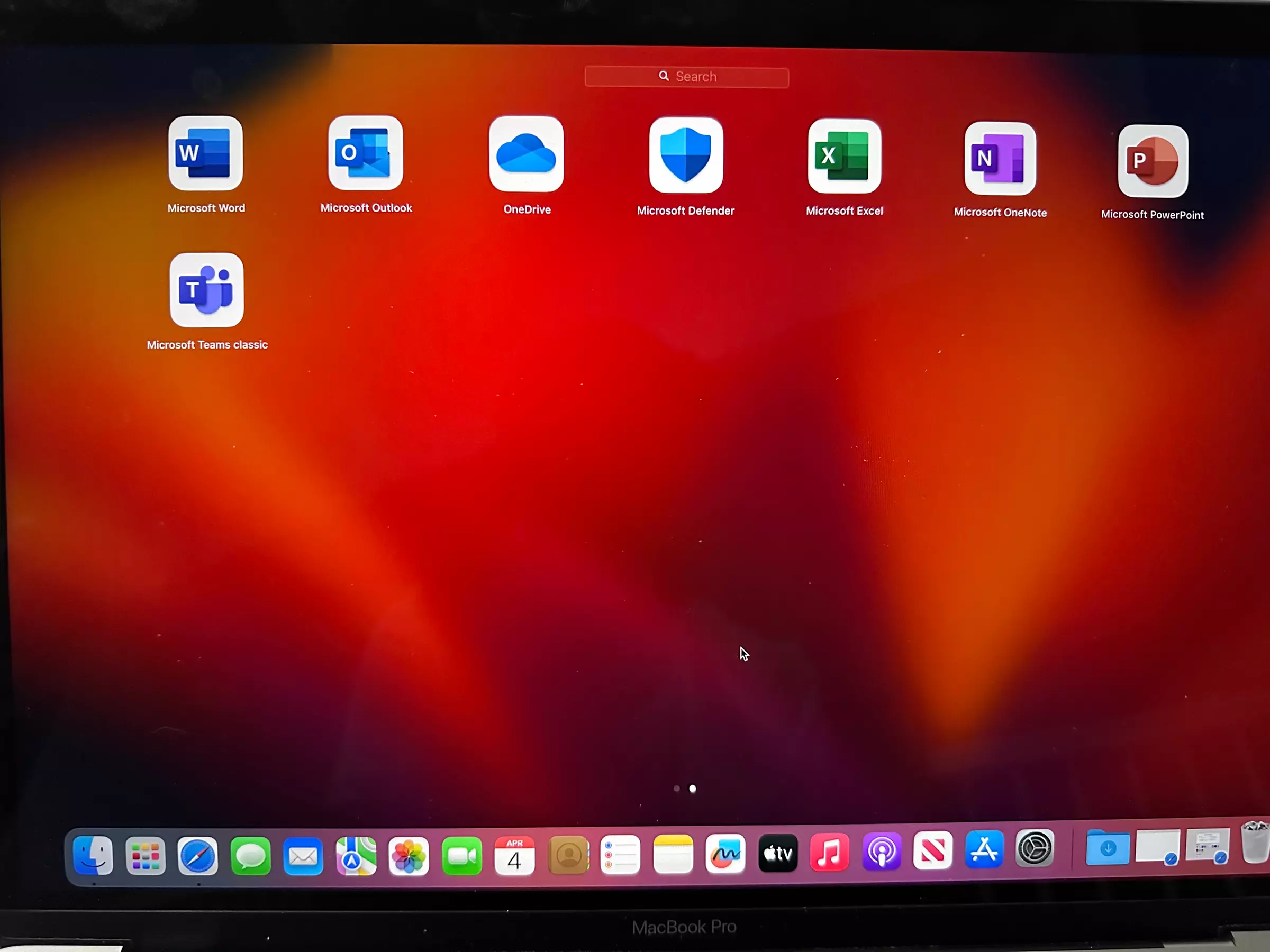Open the Notes app in the Dock
Screen dimensions: 1270x952
pyautogui.click(x=673, y=854)
